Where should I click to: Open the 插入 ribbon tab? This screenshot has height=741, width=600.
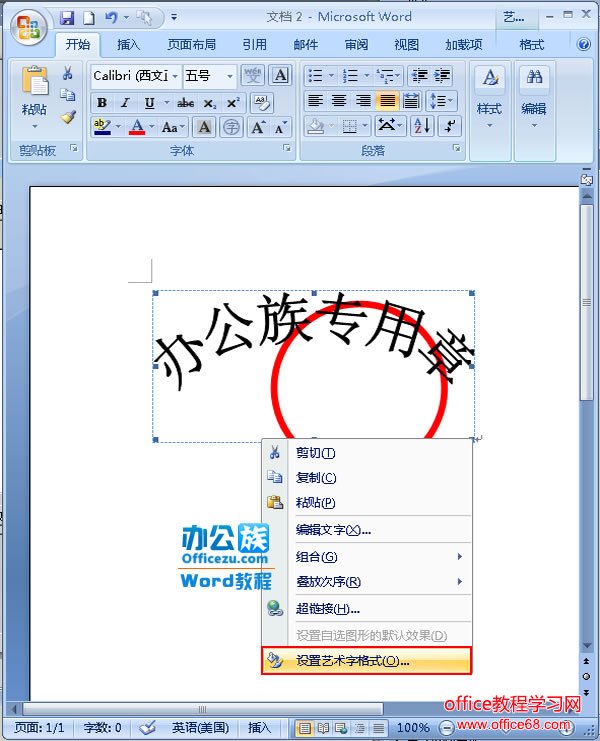coord(129,45)
